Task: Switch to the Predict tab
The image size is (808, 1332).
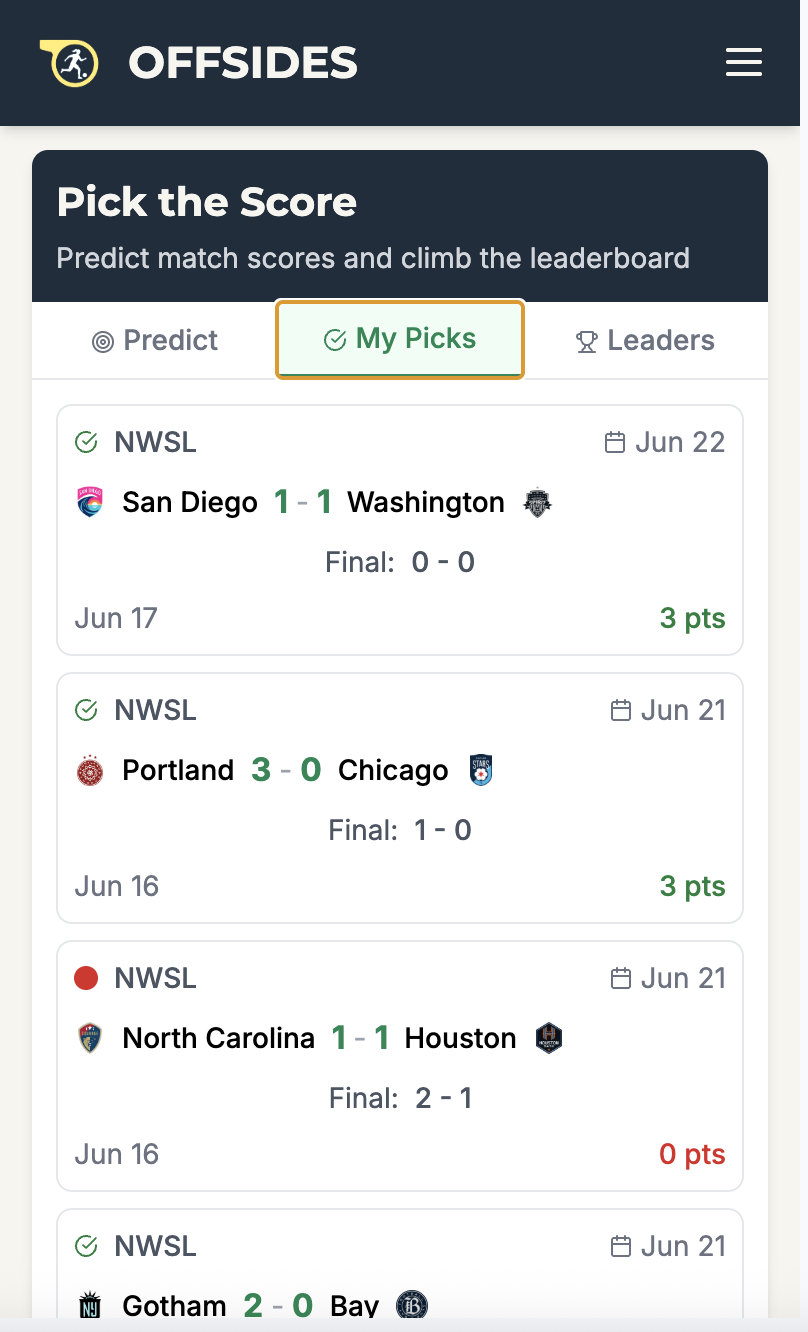Action: click(x=154, y=340)
